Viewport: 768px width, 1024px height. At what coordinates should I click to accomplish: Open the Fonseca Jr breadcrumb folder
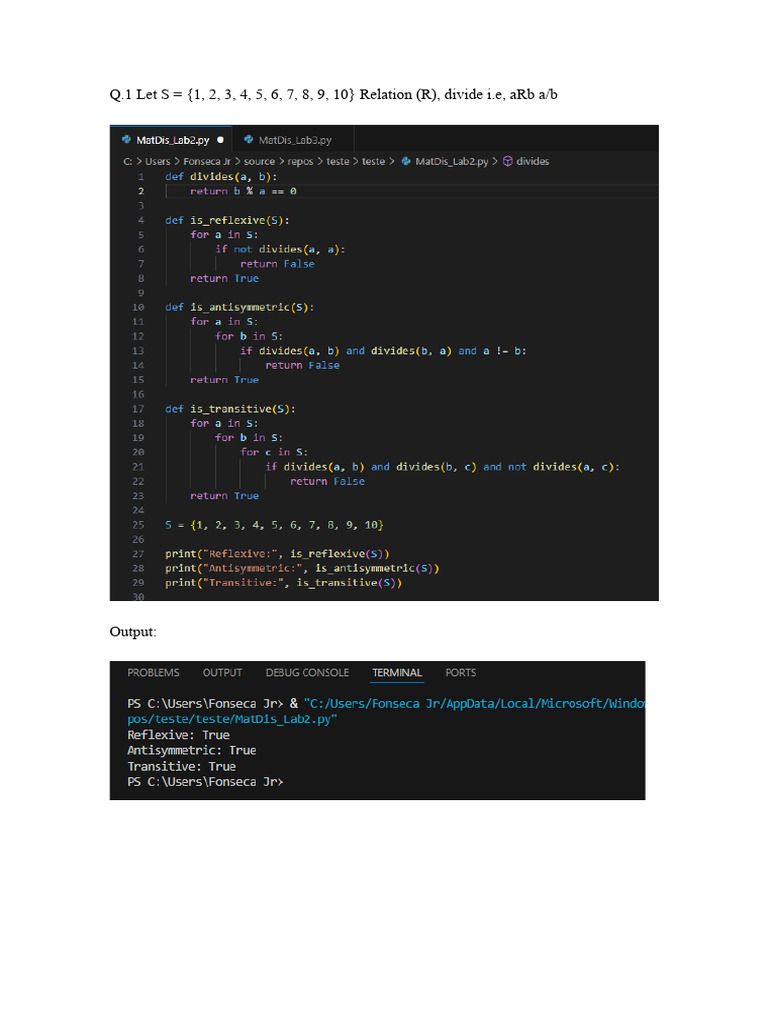(207, 161)
